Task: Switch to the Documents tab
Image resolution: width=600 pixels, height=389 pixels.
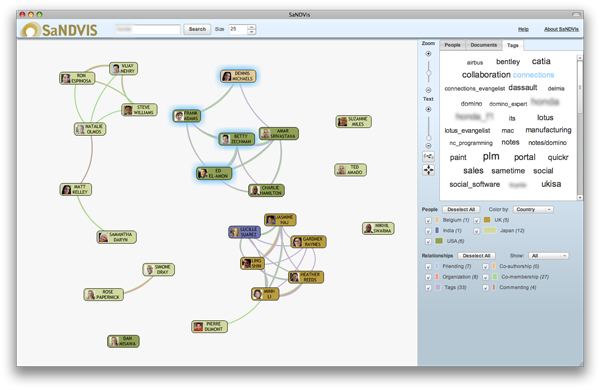Action: click(483, 45)
